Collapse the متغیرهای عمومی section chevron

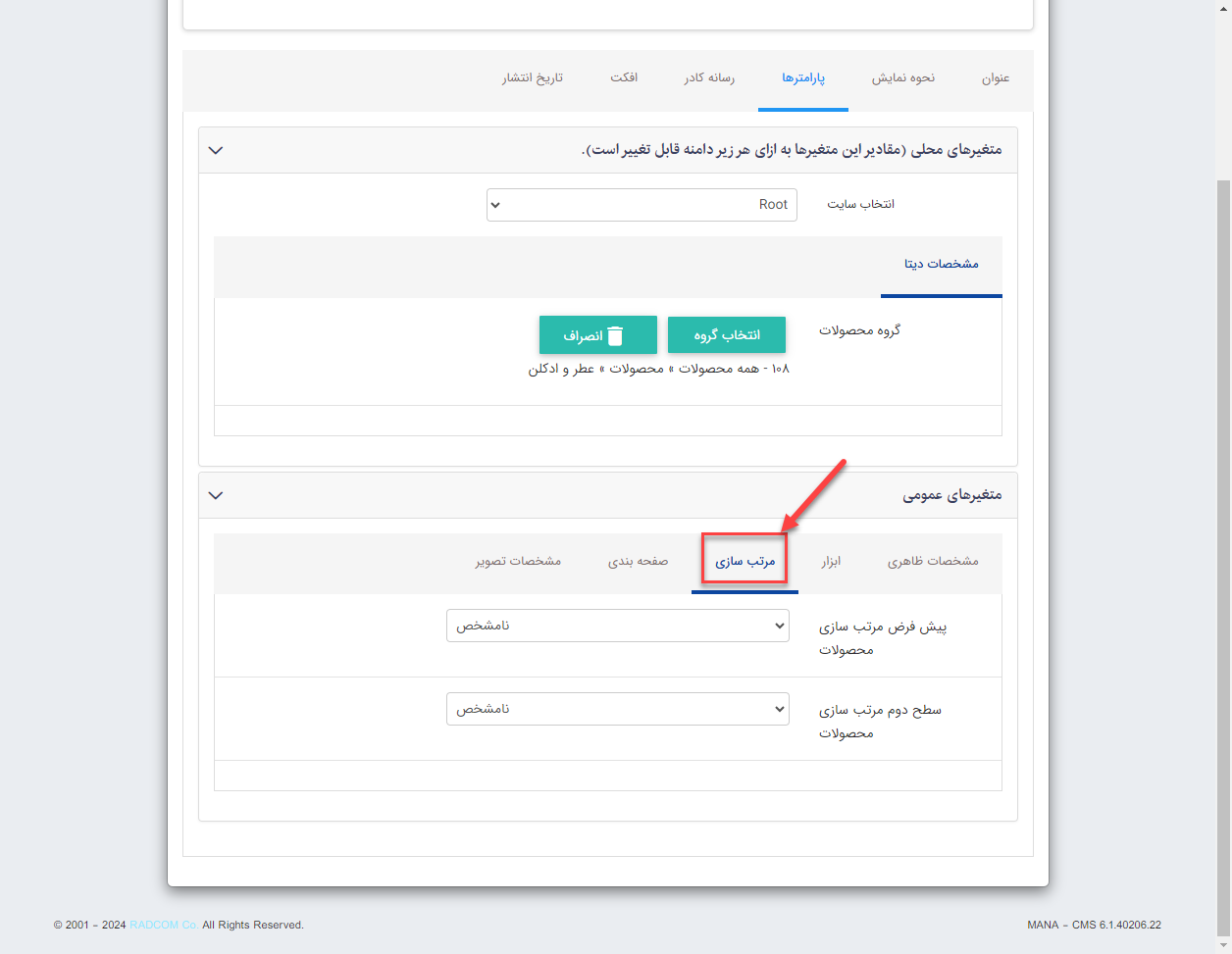click(x=216, y=495)
